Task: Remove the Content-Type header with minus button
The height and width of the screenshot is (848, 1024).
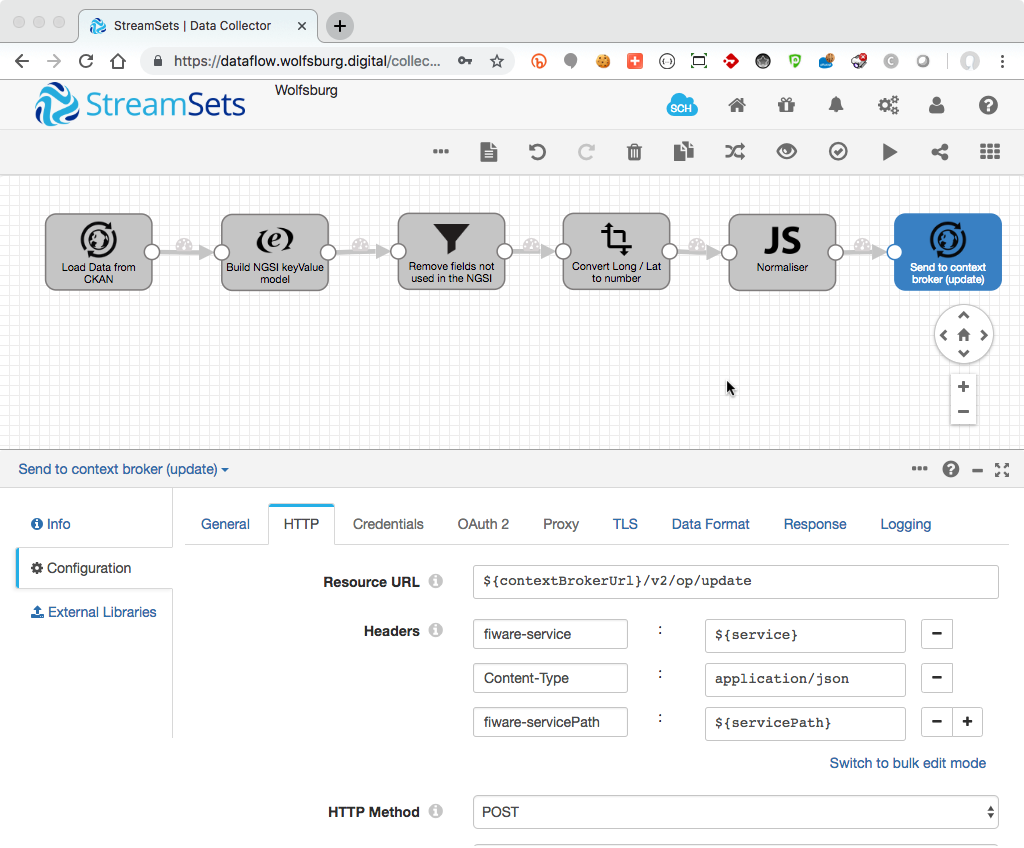Action: [936, 678]
